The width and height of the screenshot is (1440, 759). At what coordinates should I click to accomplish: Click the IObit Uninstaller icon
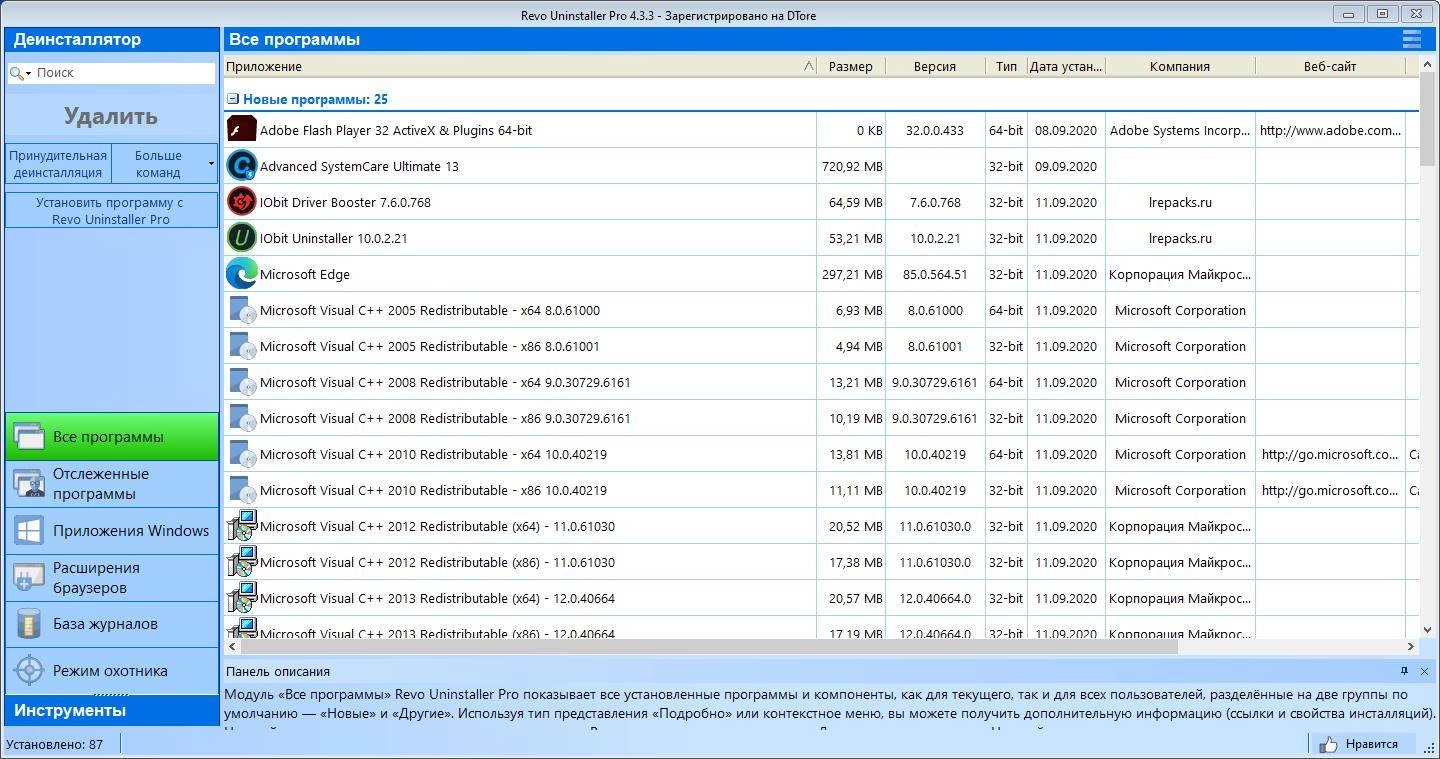242,238
